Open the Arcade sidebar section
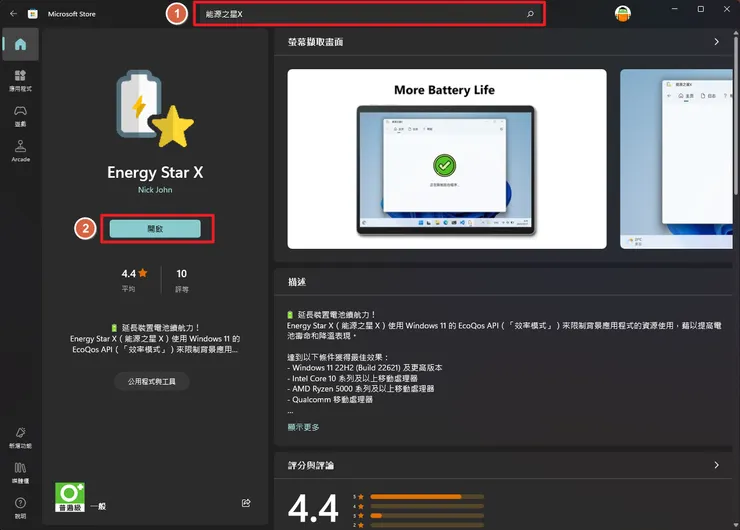This screenshot has width=740, height=530. (x=20, y=151)
